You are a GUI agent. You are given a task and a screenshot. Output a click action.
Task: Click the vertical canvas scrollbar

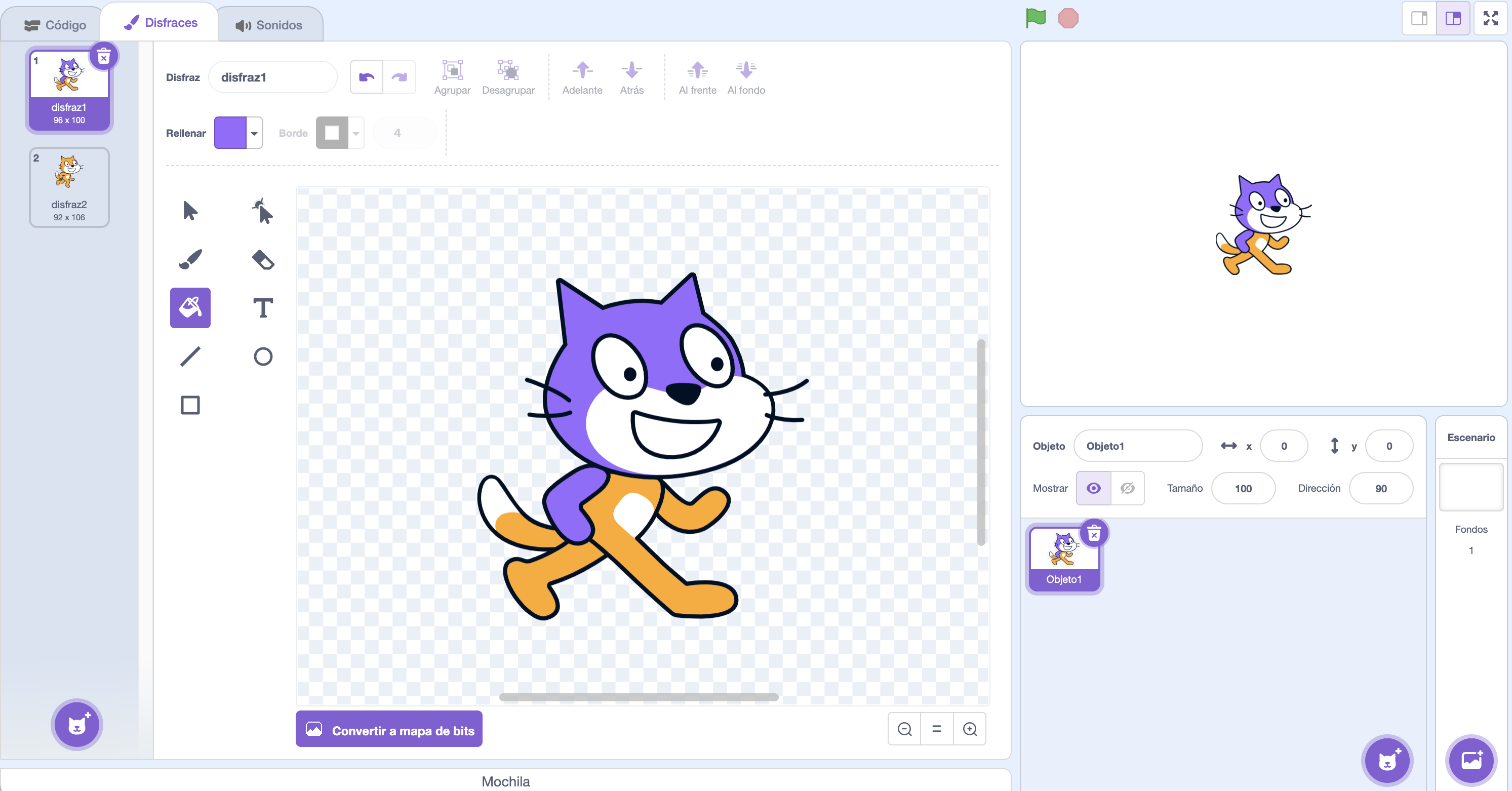pos(981,443)
